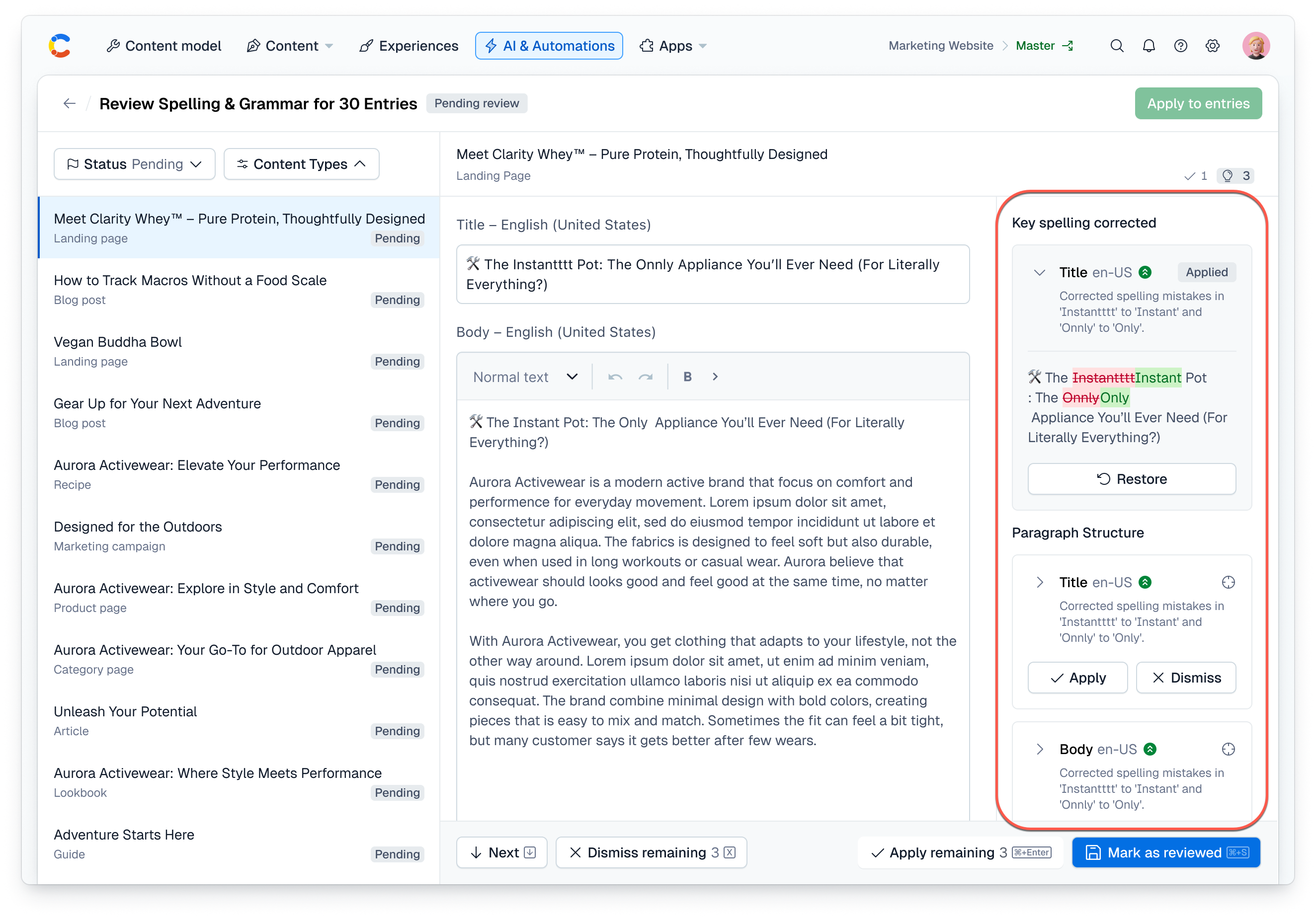The width and height of the screenshot is (1316, 919).
Task: Toggle bold formatting in Body editor
Action: [687, 377]
